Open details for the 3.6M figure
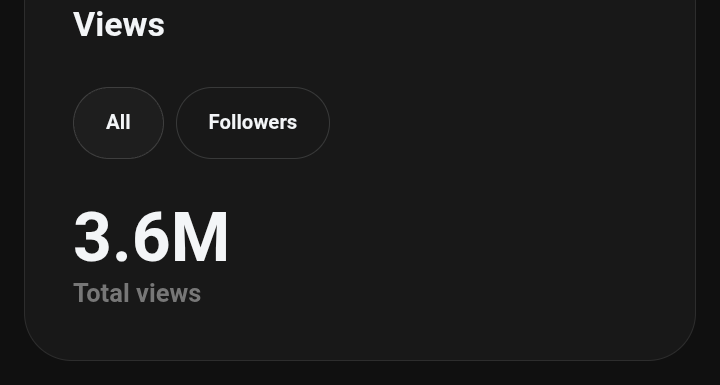The image size is (720, 385). point(151,237)
